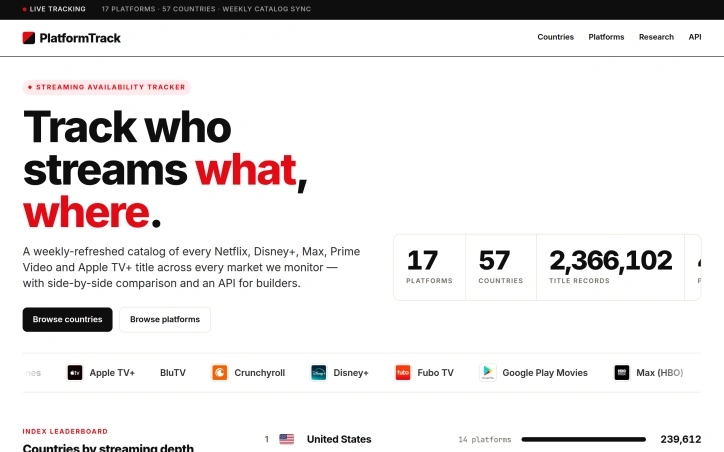Open the BluTV platform link
The image size is (724, 452).
coord(173,373)
